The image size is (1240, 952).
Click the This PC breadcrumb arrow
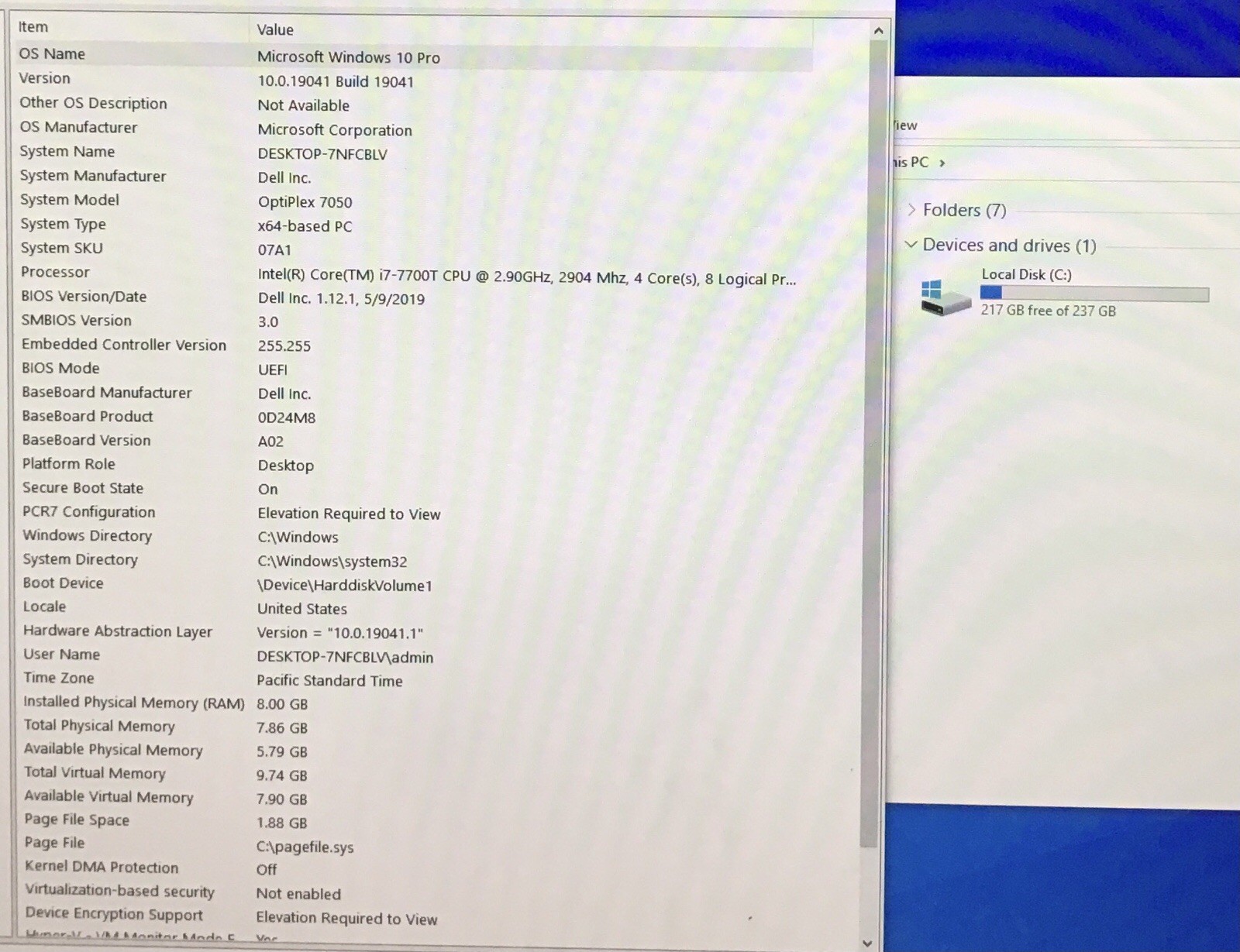coord(942,163)
